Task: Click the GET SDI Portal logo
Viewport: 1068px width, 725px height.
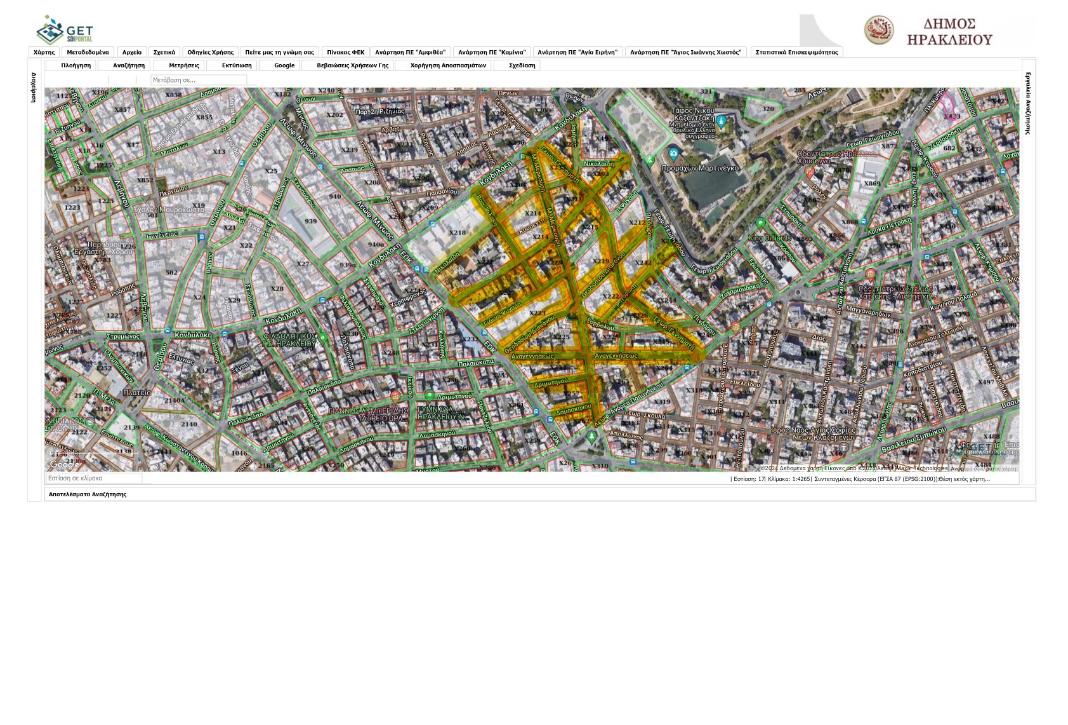Action: point(64,30)
